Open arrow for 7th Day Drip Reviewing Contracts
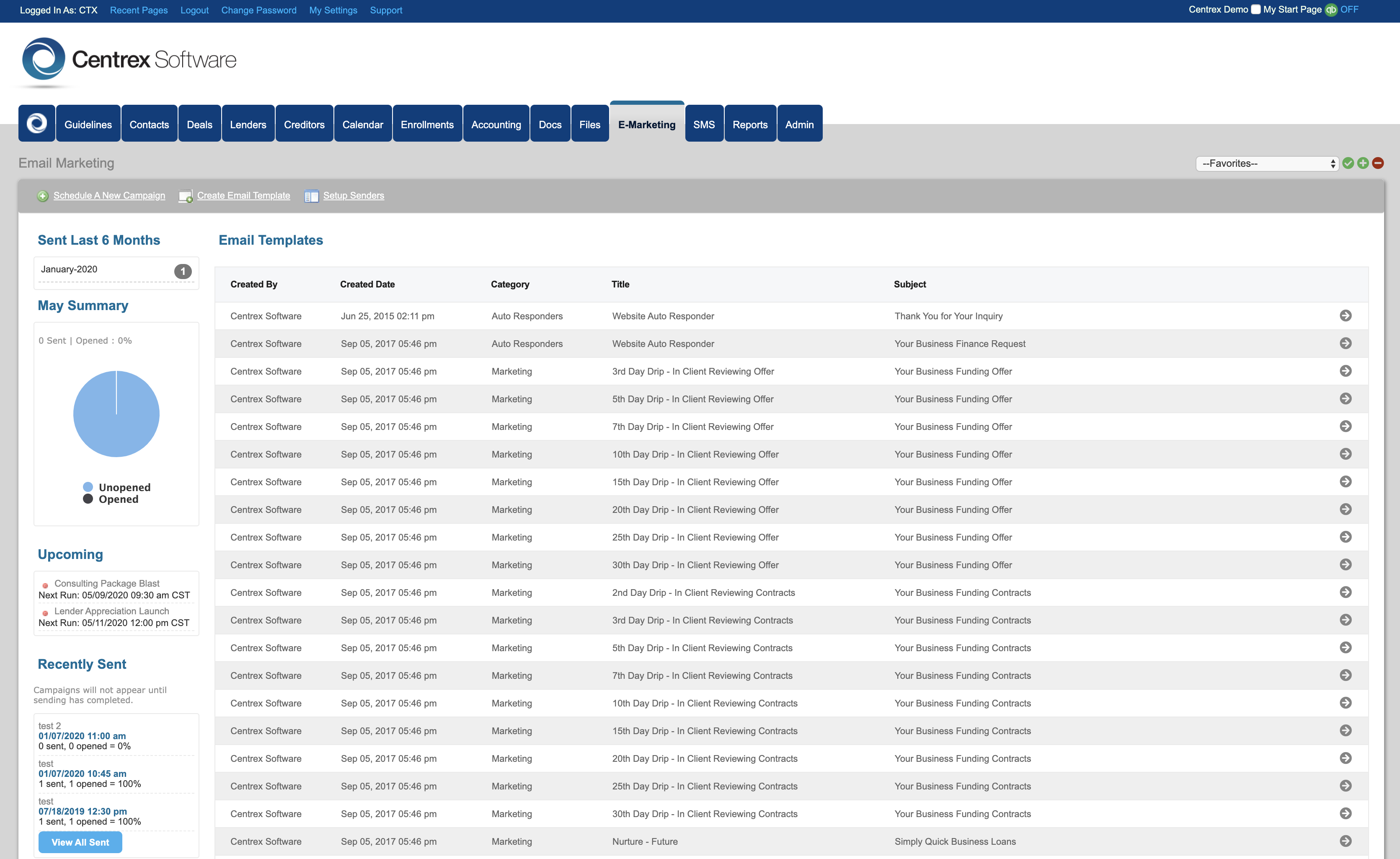This screenshot has height=859, width=1400. (x=1346, y=675)
